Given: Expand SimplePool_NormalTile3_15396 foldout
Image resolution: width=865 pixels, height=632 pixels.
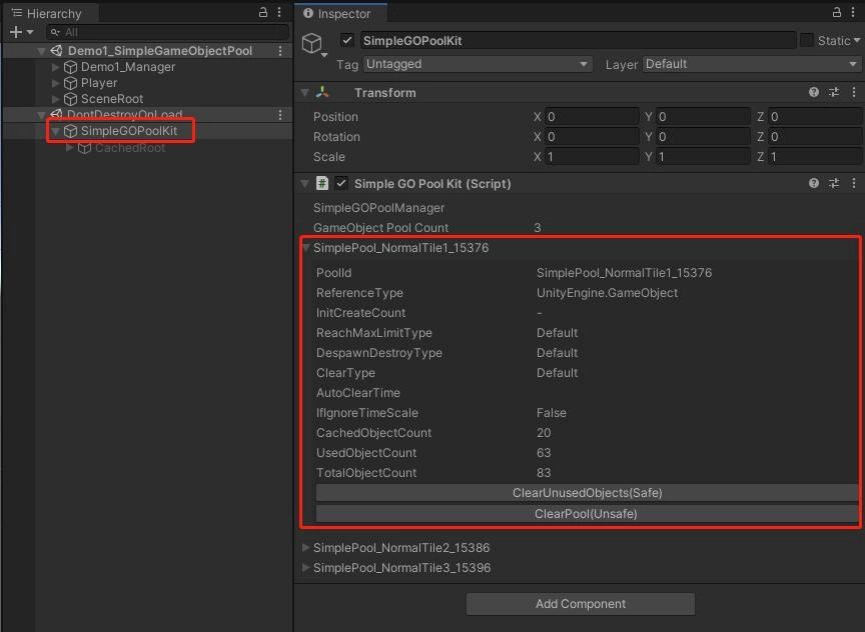Looking at the screenshot, I should (306, 567).
